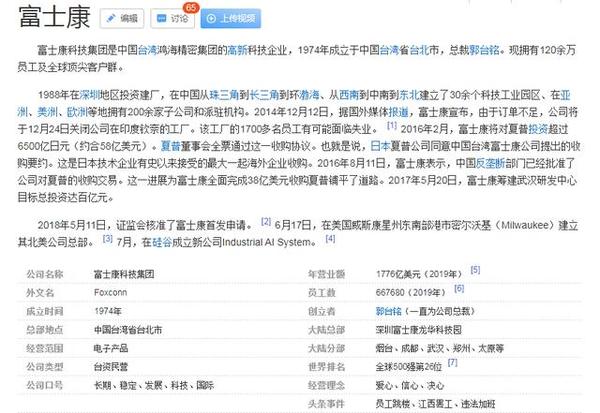600x413 pixels.
Task: Open the 西南 link
Action: point(349,95)
